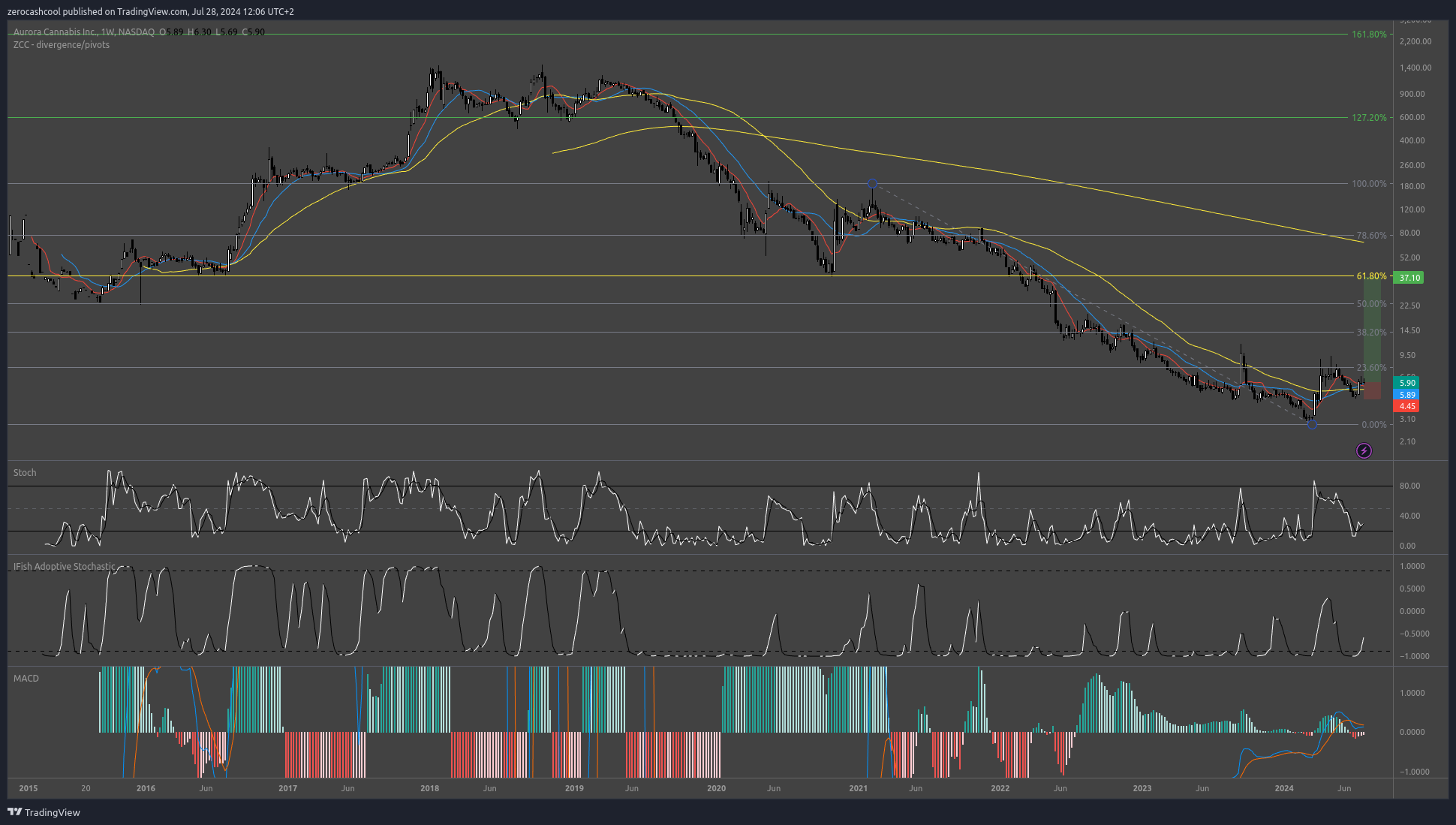Click the 127.20% Fibonacci level label
Viewport: 1456px width, 825px height.
pos(1369,118)
